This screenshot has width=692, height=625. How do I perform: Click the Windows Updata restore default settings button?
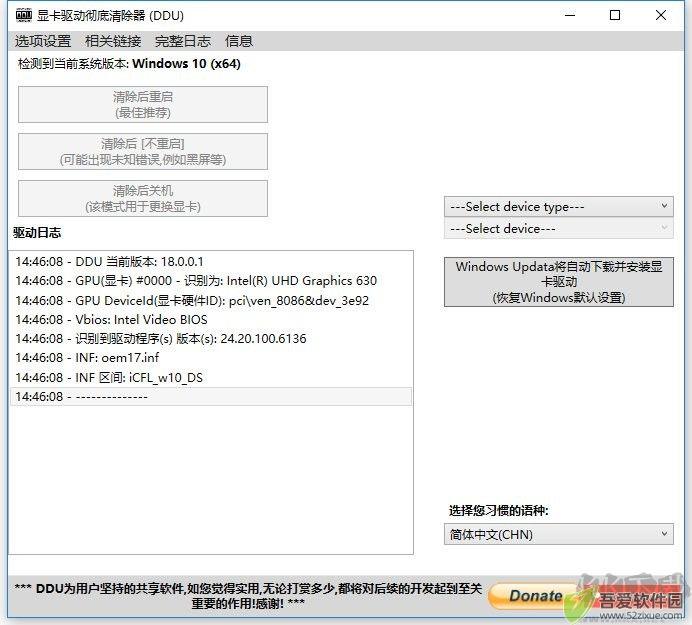[559, 282]
